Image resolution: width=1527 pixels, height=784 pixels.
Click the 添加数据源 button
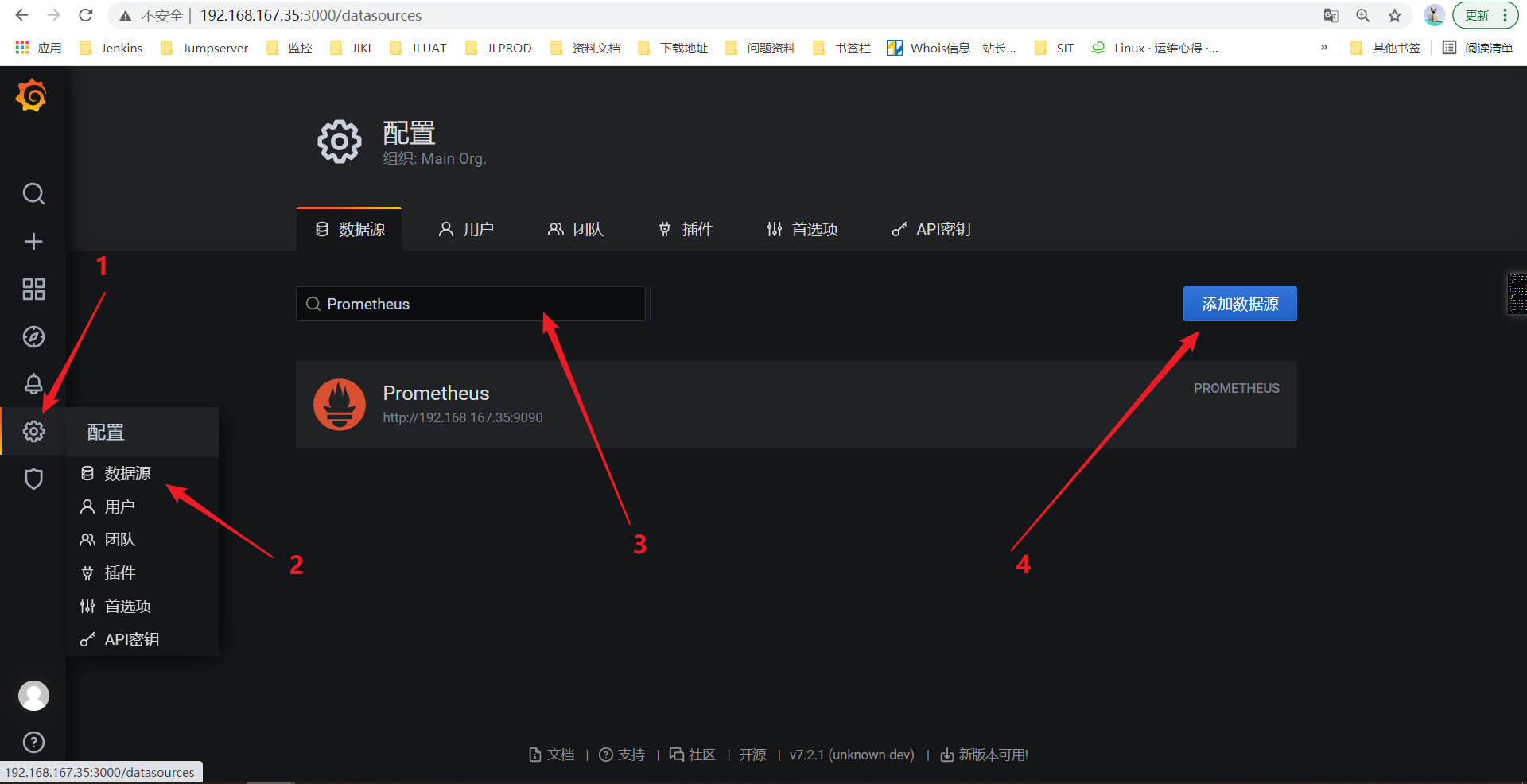1240,304
